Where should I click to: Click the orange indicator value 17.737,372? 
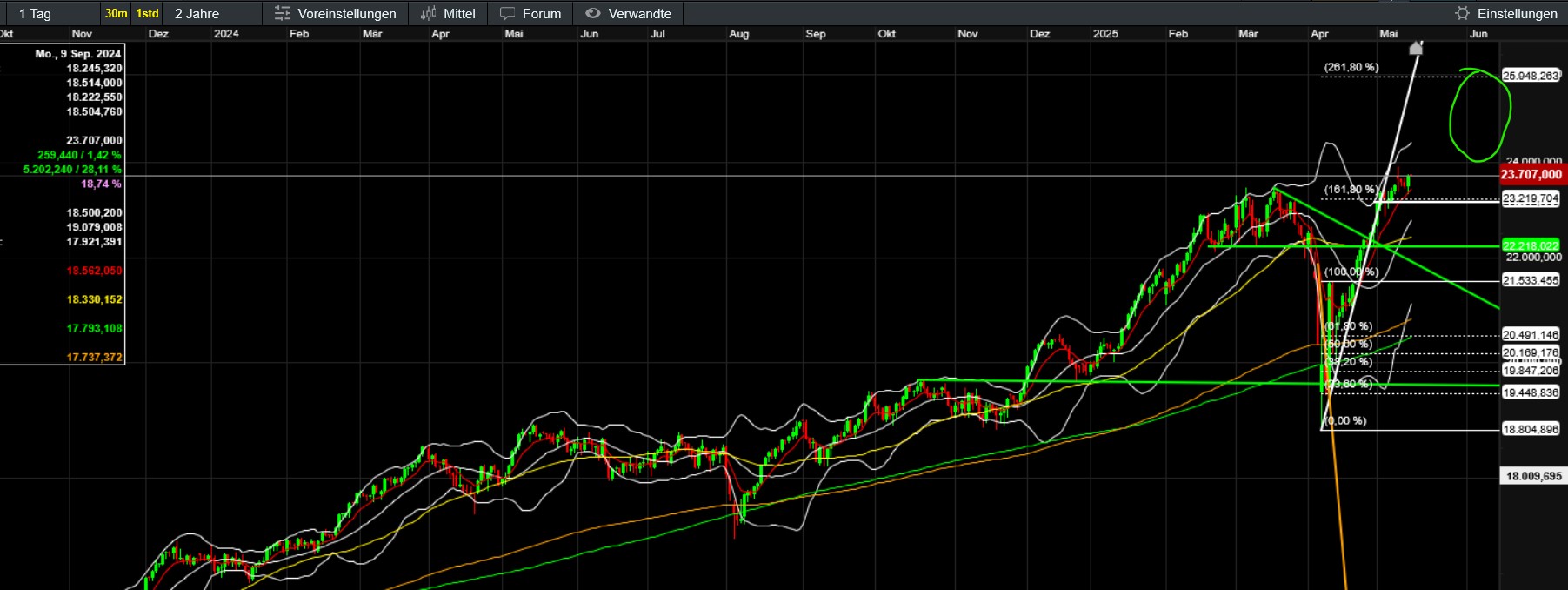[x=94, y=357]
